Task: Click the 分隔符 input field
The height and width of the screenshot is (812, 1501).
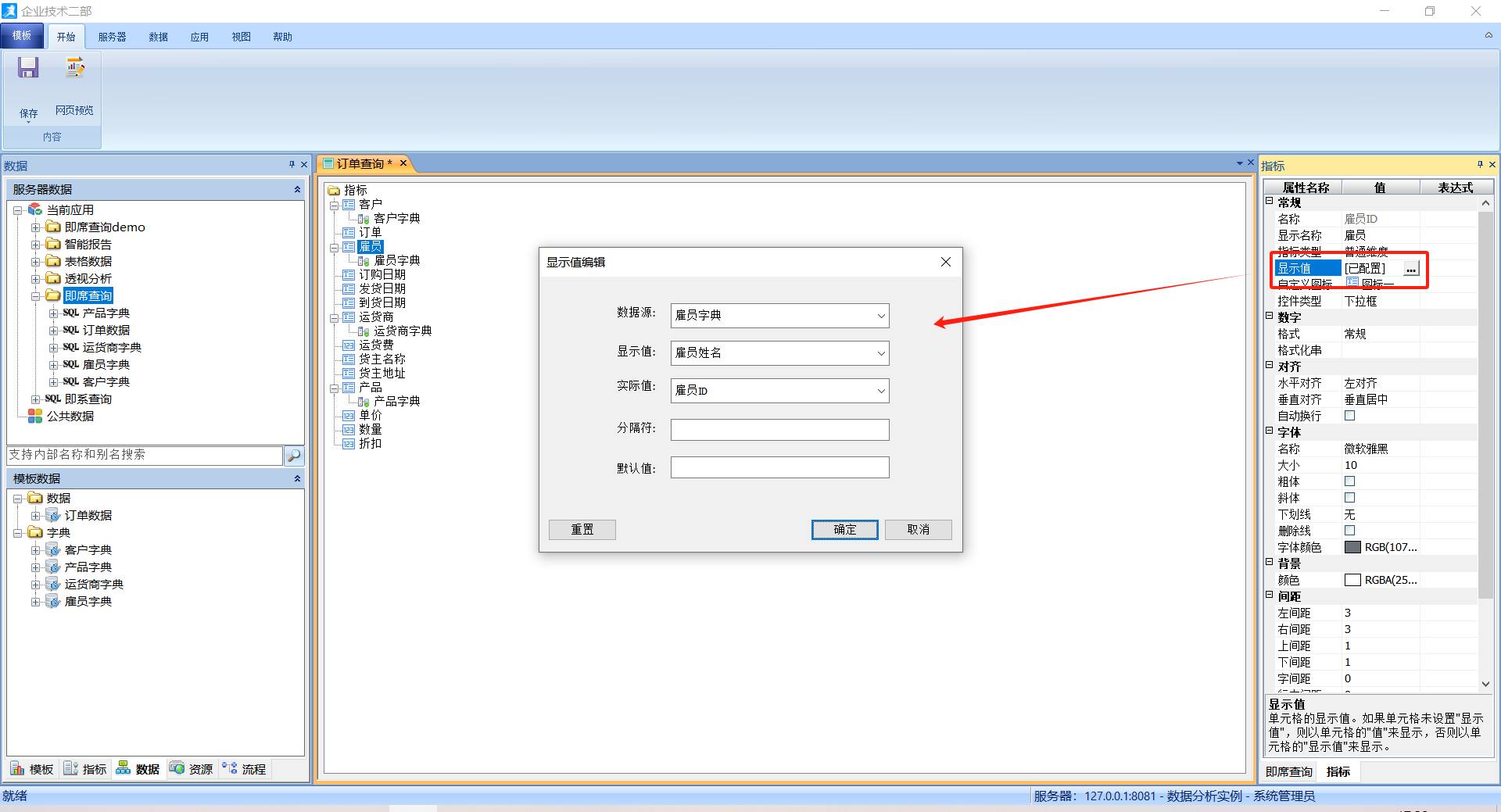Action: tap(780, 430)
